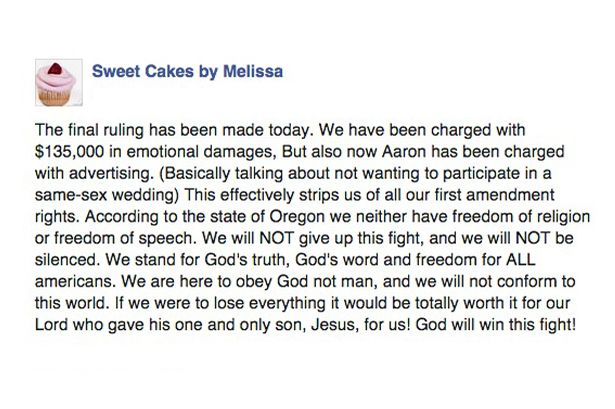Click the phrase freedom of speech

[x=124, y=238]
